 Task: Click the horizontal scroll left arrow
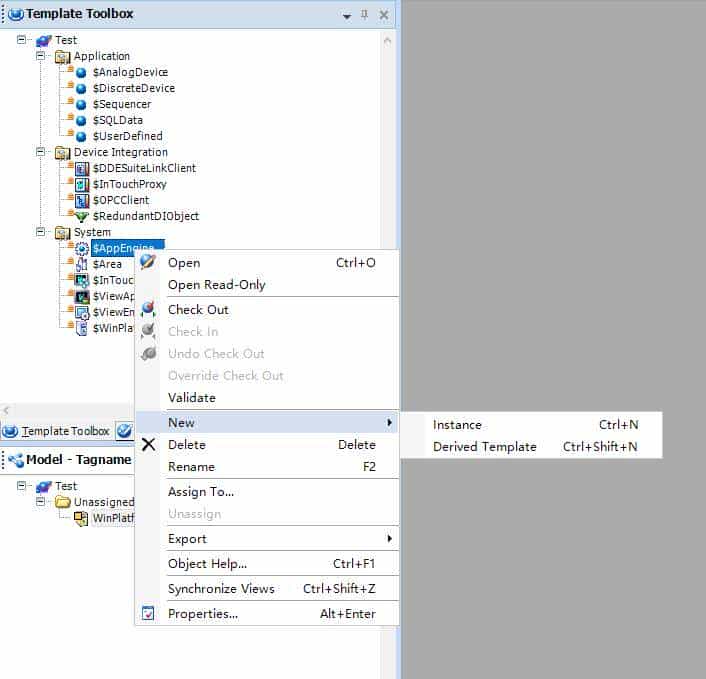pos(6,410)
